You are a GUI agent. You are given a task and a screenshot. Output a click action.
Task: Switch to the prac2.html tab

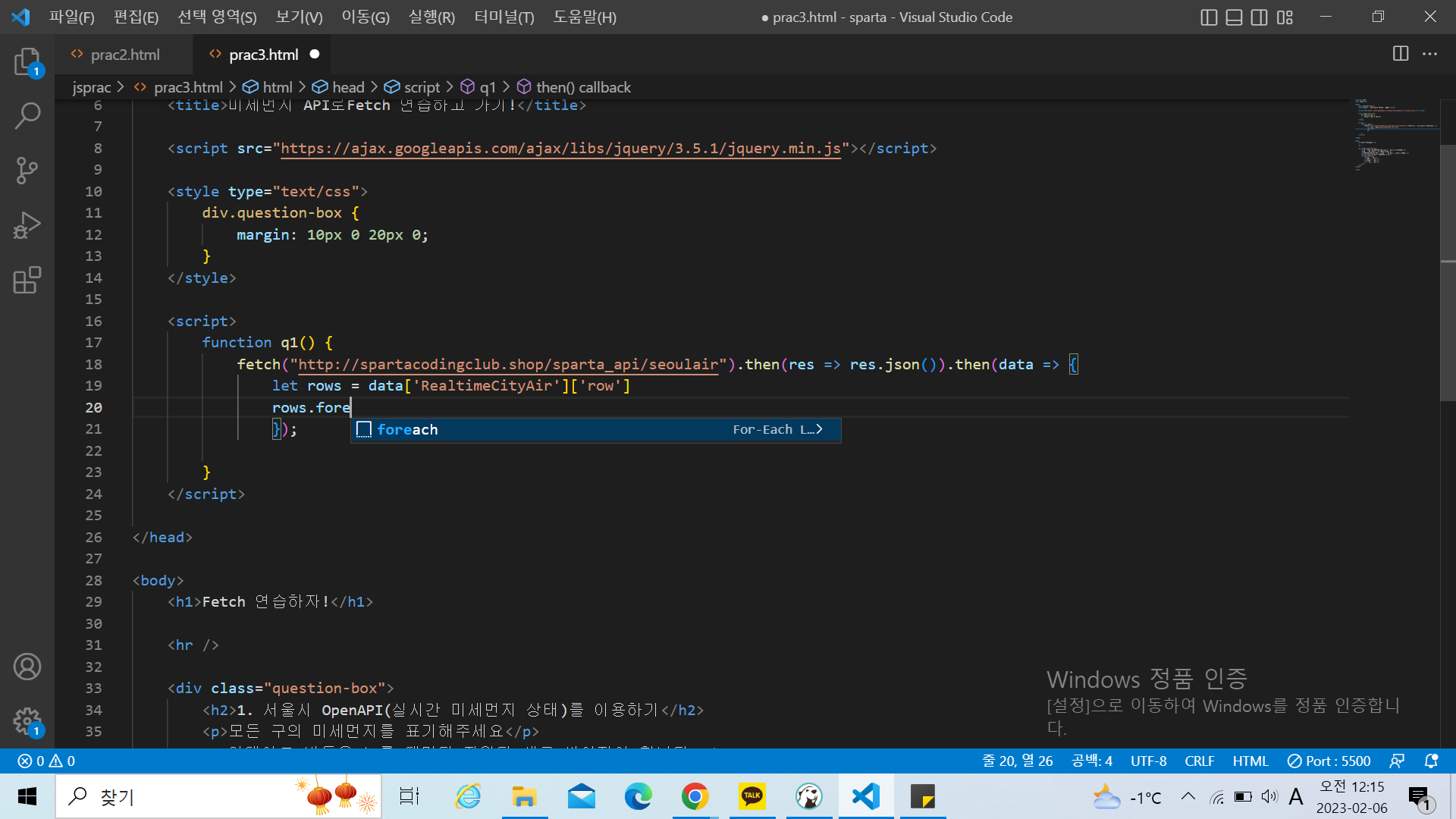[x=124, y=55]
